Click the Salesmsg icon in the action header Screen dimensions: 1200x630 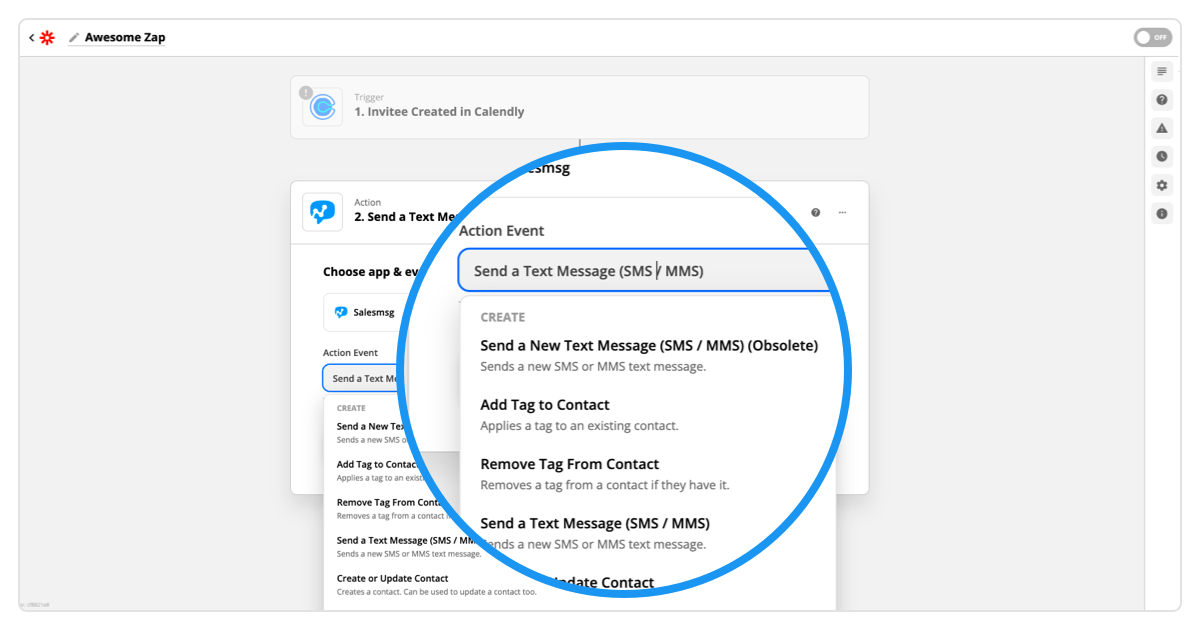coord(322,212)
